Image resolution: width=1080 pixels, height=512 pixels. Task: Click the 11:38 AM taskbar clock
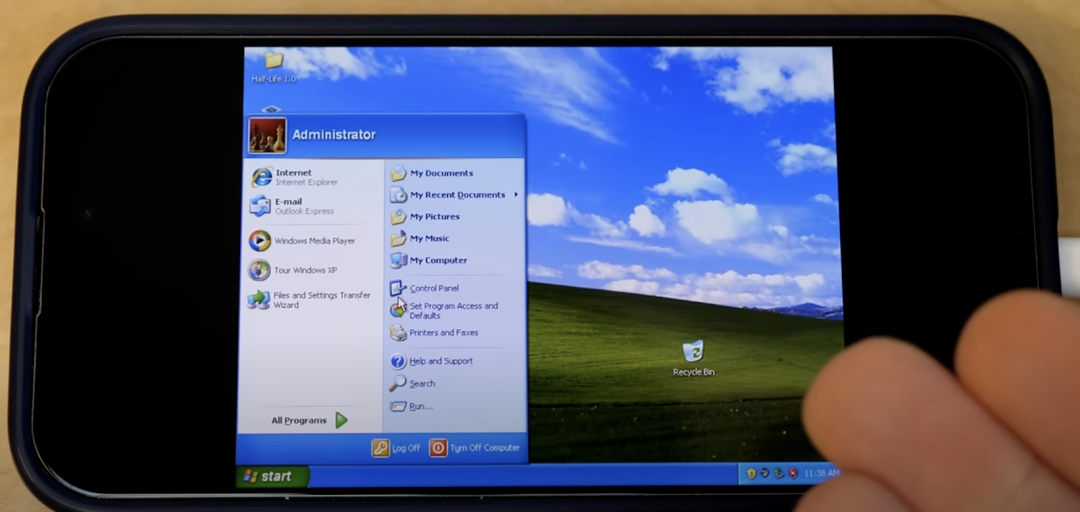pos(821,473)
